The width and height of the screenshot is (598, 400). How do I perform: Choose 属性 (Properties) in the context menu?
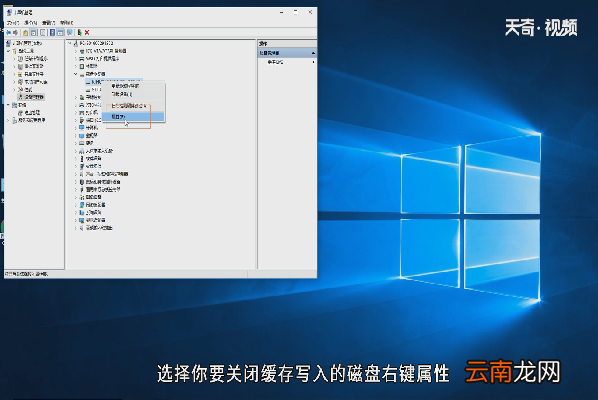tap(133, 117)
